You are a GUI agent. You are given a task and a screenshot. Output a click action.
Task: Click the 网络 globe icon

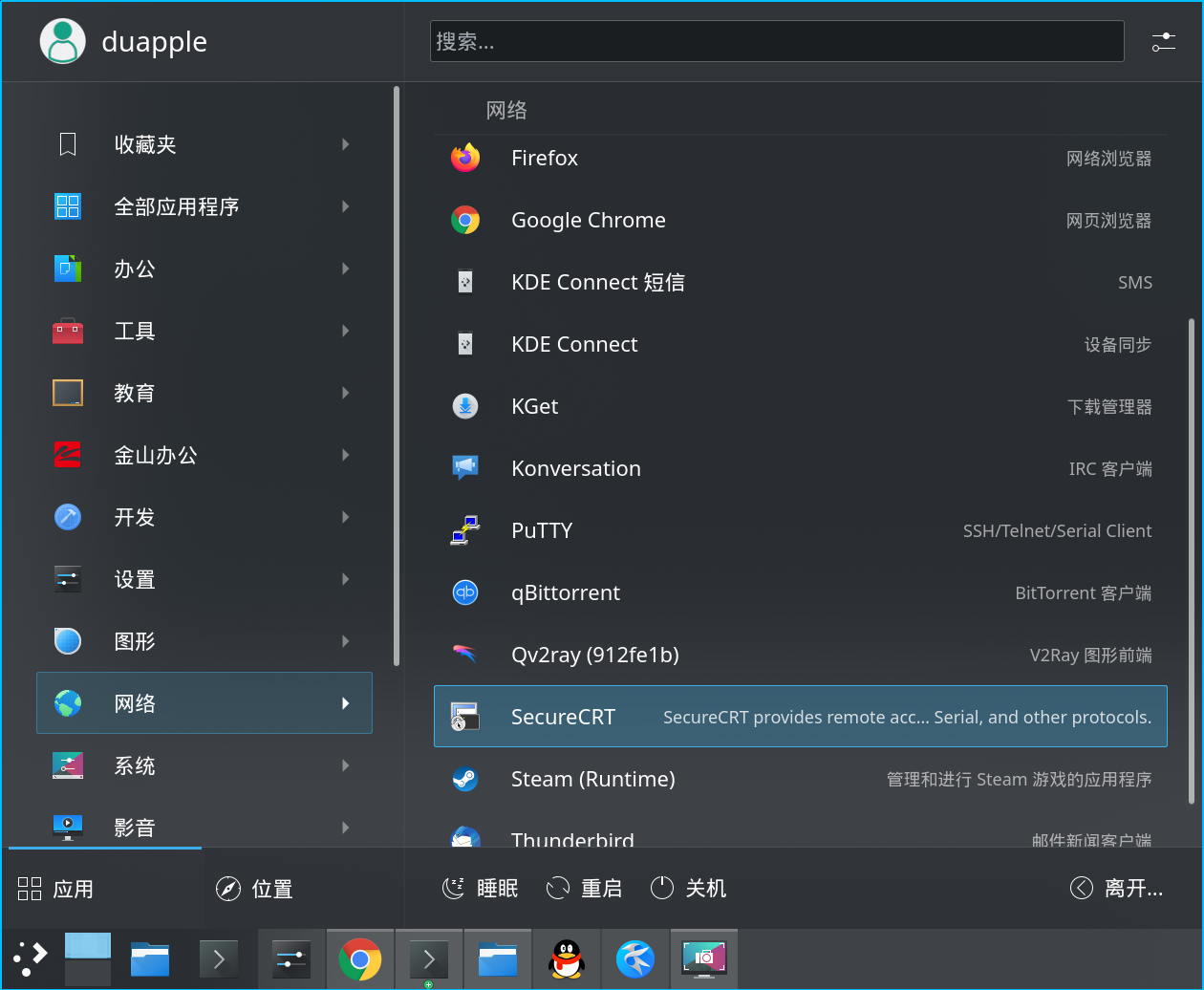pos(68,703)
